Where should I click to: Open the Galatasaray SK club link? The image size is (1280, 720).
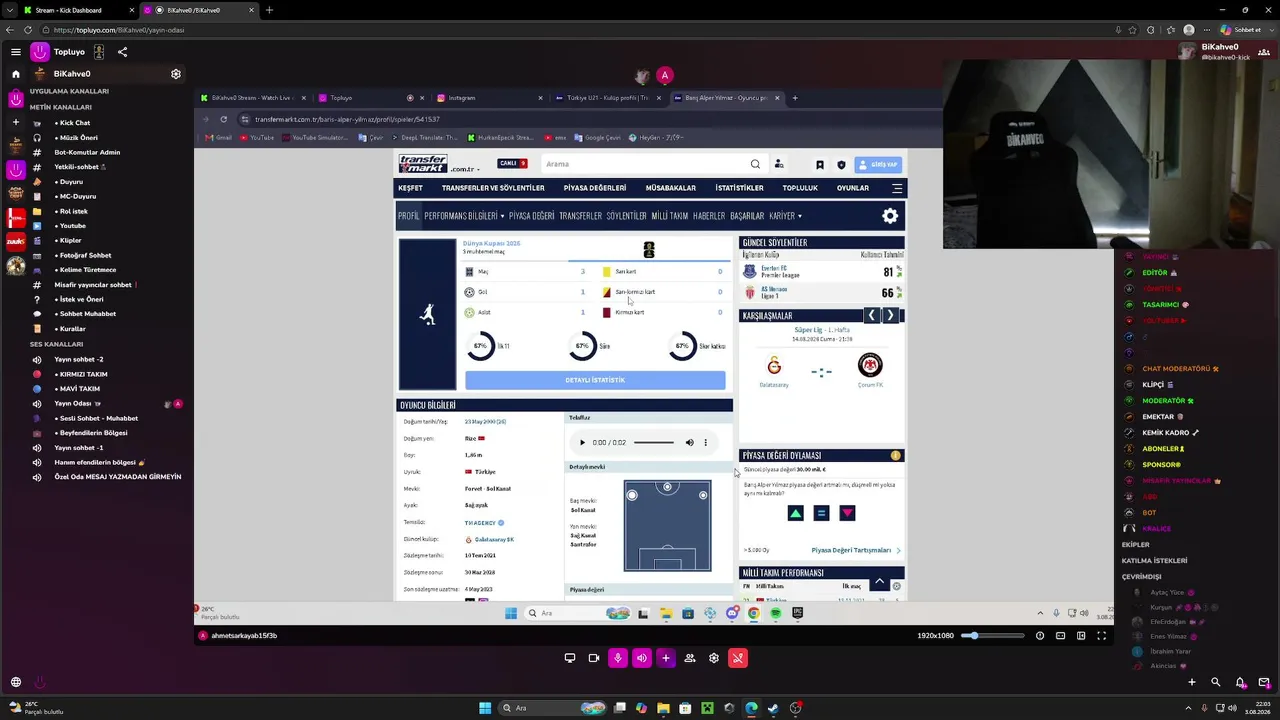pyautogui.click(x=494, y=539)
